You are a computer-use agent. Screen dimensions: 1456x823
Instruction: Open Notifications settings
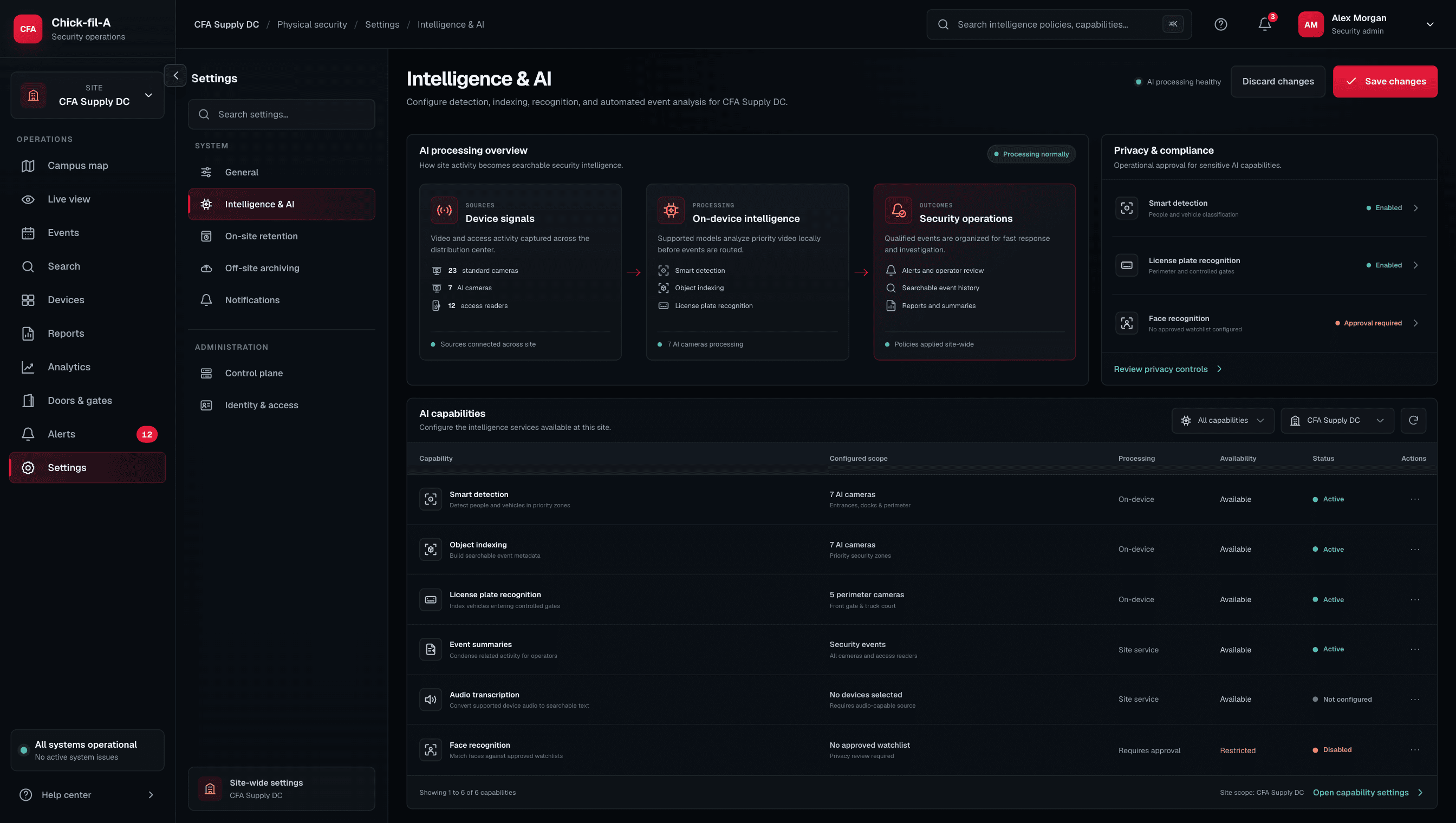tap(281, 300)
